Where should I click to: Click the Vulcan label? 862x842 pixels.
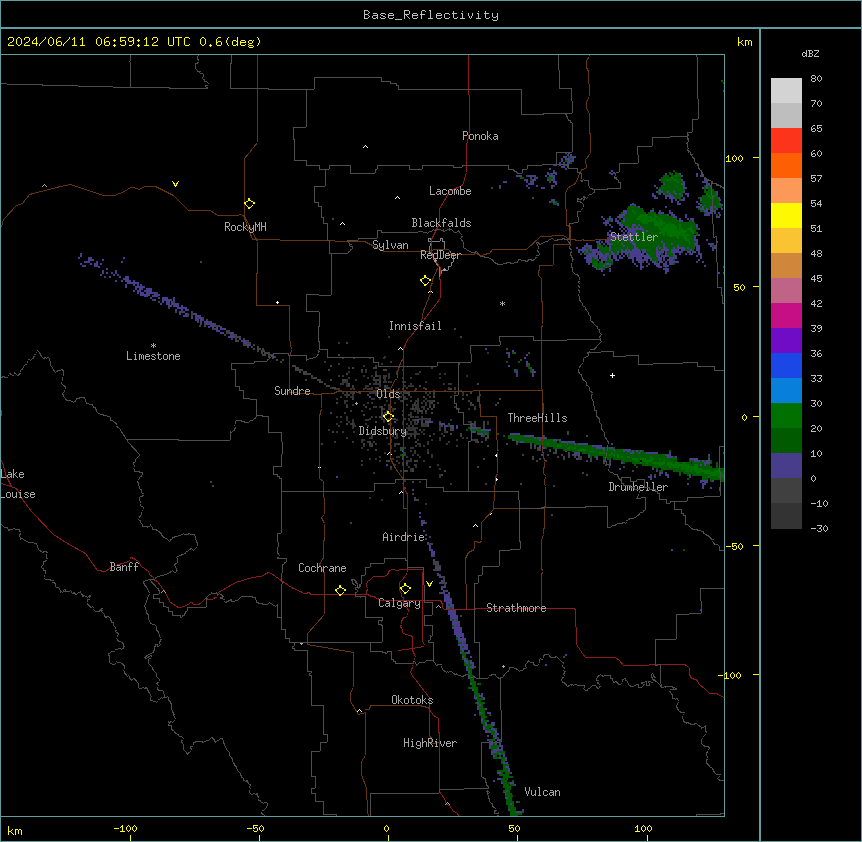pos(543,792)
